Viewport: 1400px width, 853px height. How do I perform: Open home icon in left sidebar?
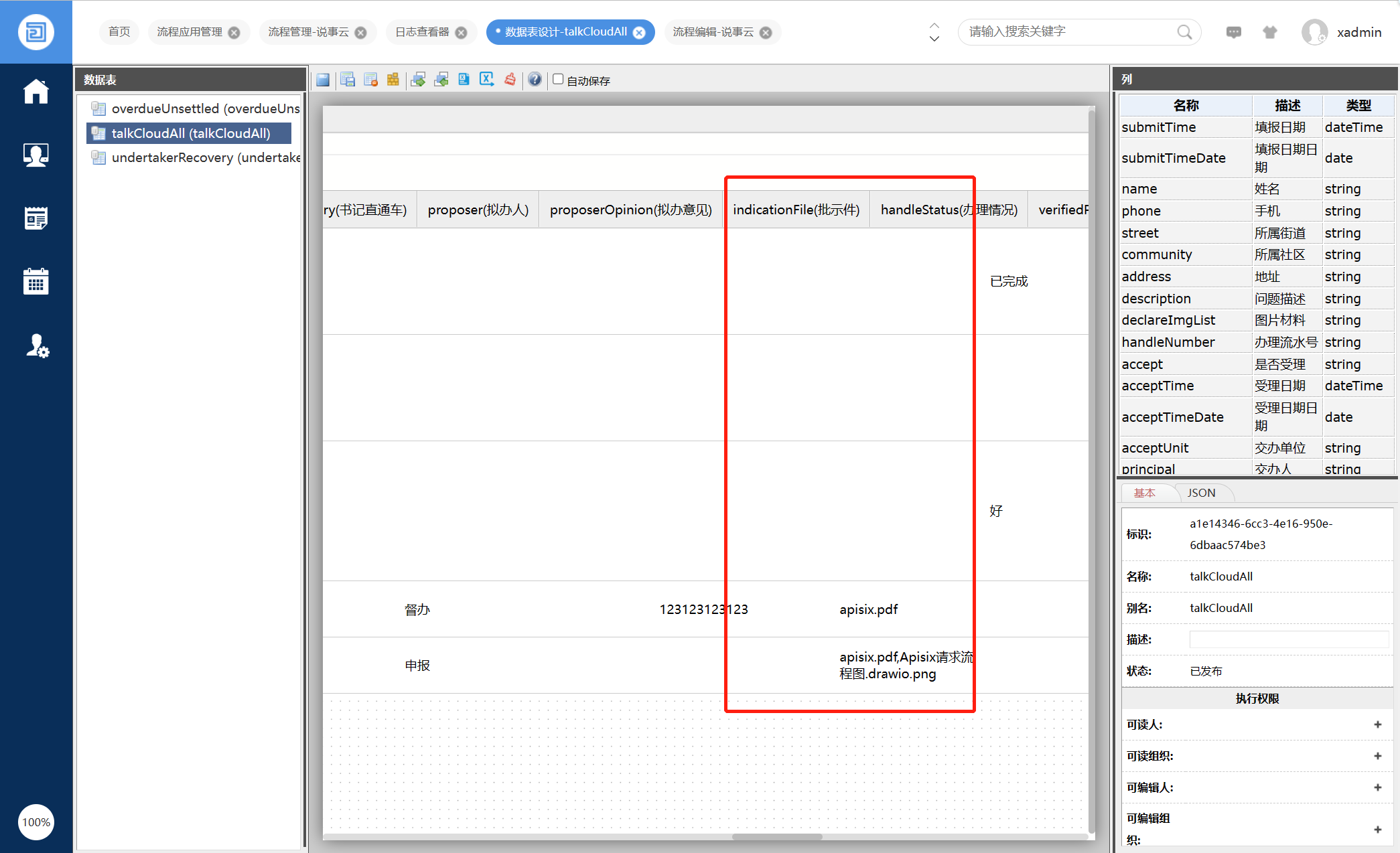(x=36, y=92)
